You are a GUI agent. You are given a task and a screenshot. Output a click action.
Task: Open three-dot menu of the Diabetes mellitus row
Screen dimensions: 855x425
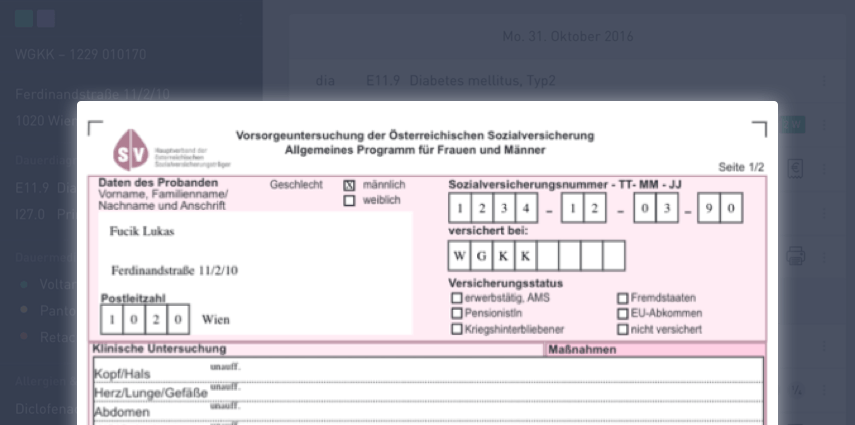pyautogui.click(x=824, y=81)
